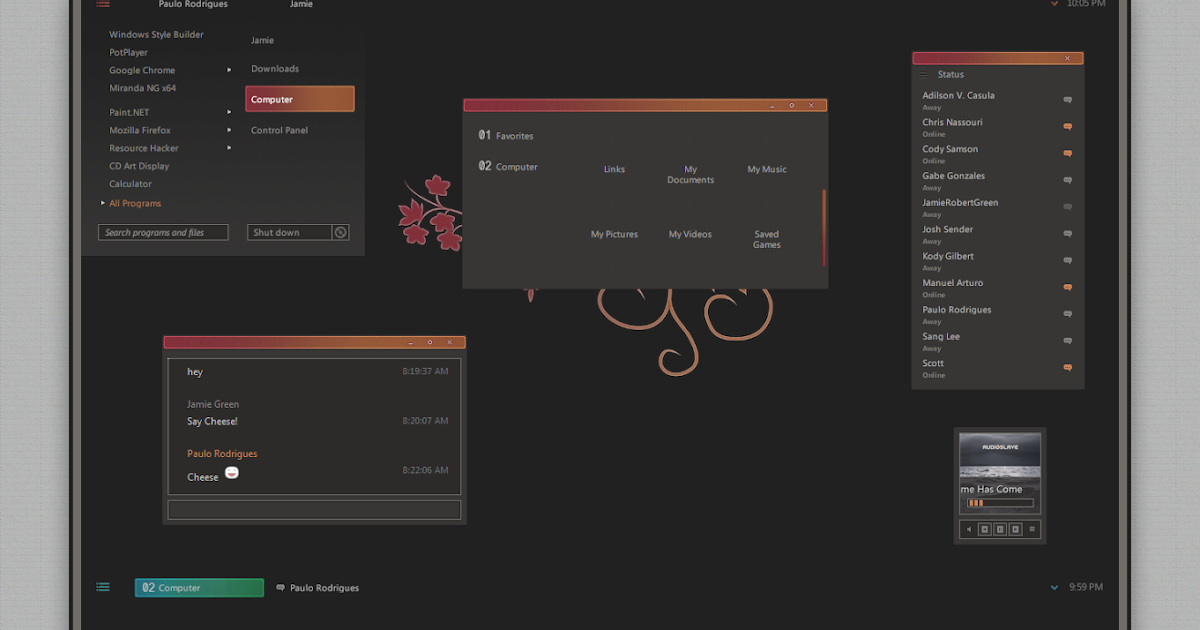Viewport: 1200px width, 630px height.
Task: Click the smiley emoticon after Cheese message
Action: point(231,473)
